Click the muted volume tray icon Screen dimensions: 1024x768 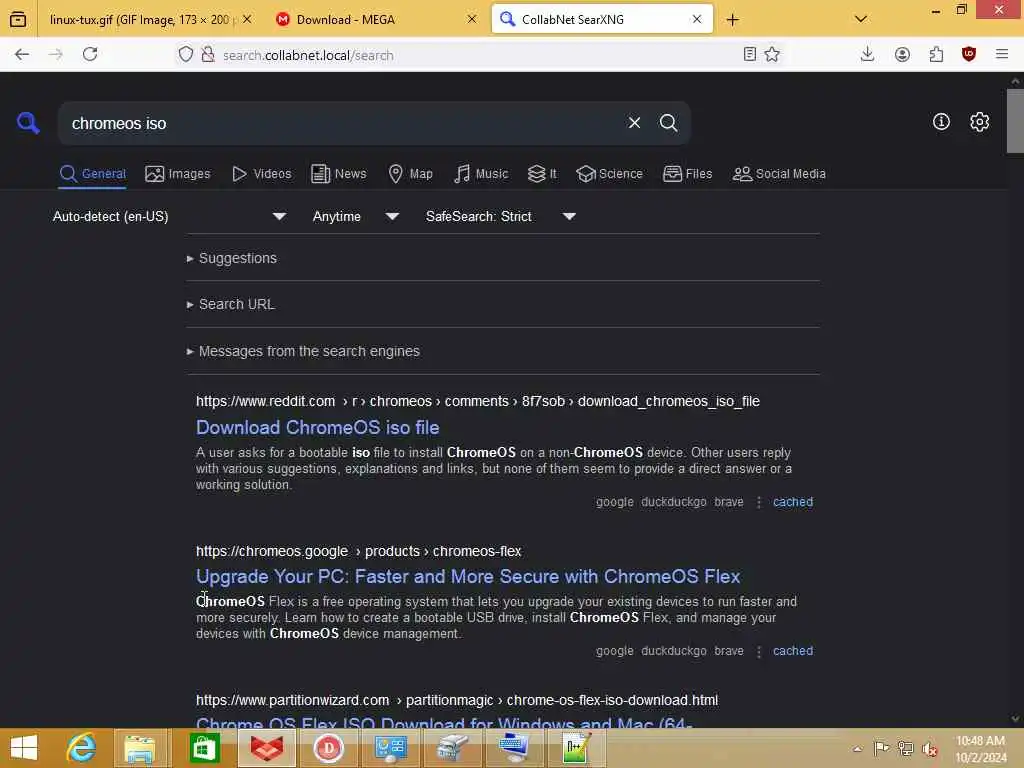click(x=929, y=749)
